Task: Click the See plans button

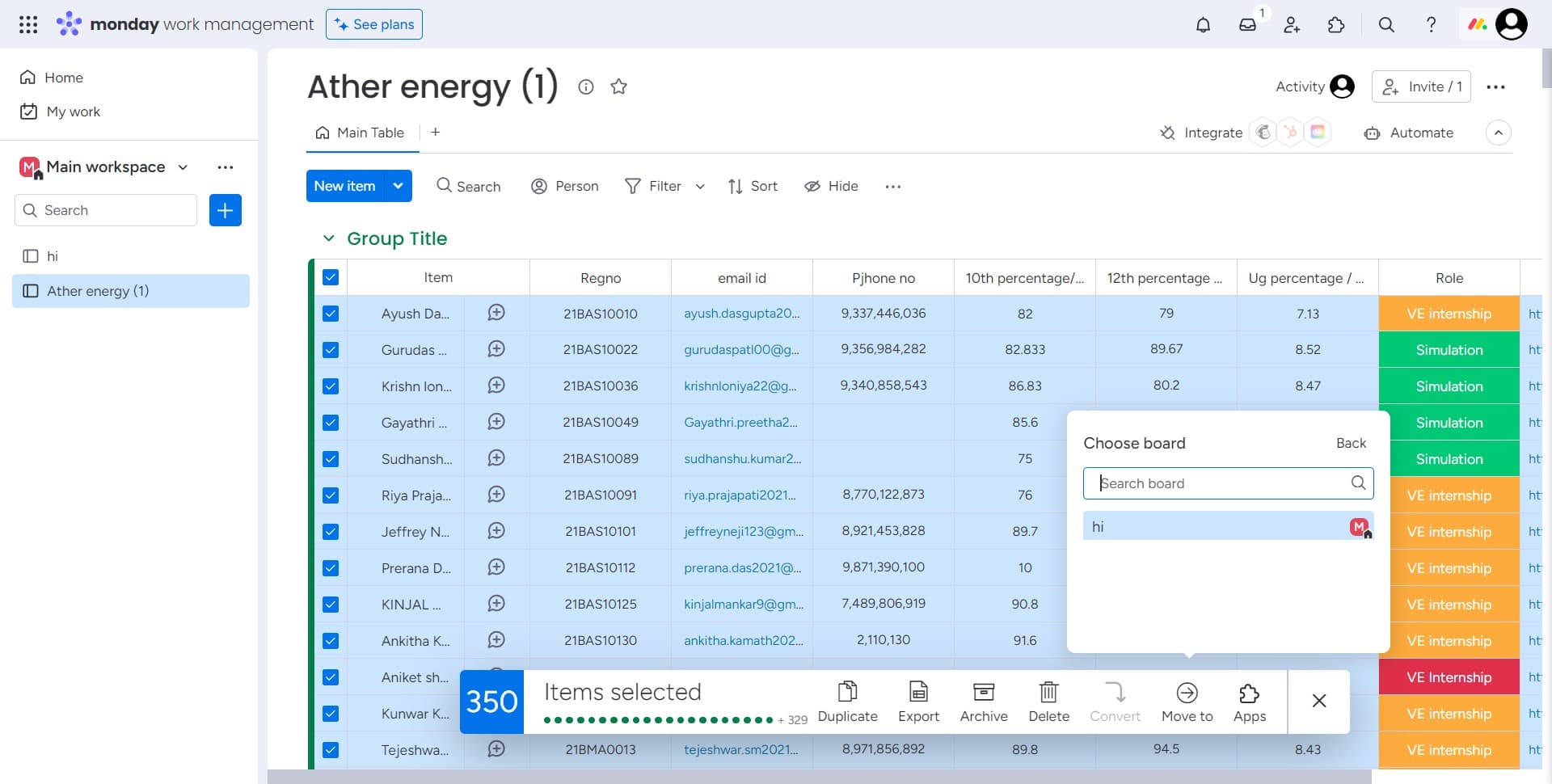Action: [374, 24]
